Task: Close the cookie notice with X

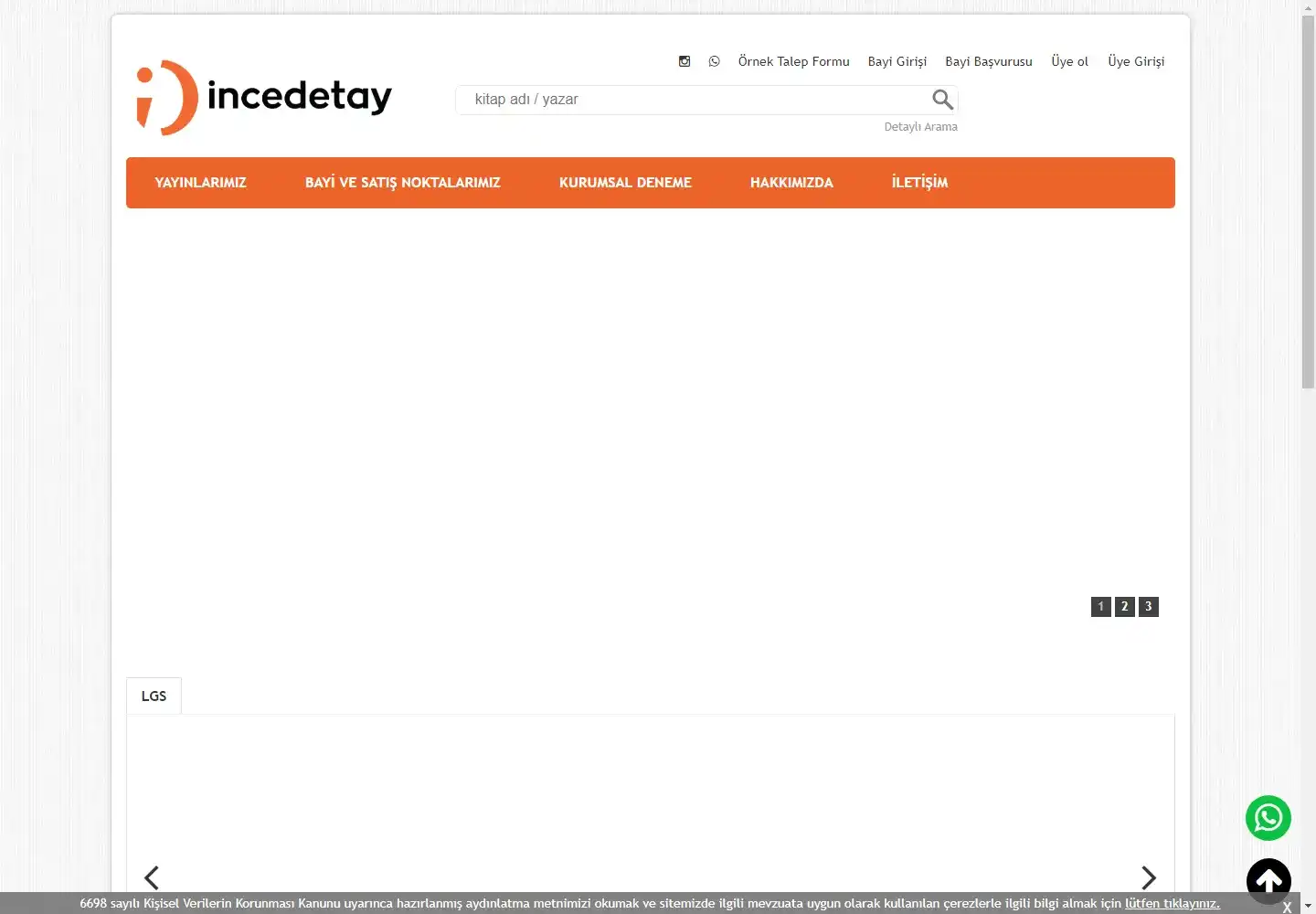Action: (x=1287, y=908)
